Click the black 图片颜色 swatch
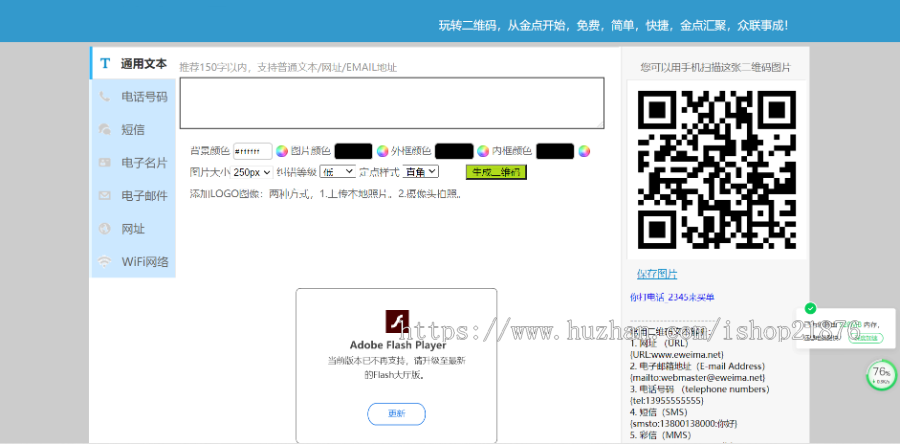Image resolution: width=900 pixels, height=444 pixels. coord(354,151)
